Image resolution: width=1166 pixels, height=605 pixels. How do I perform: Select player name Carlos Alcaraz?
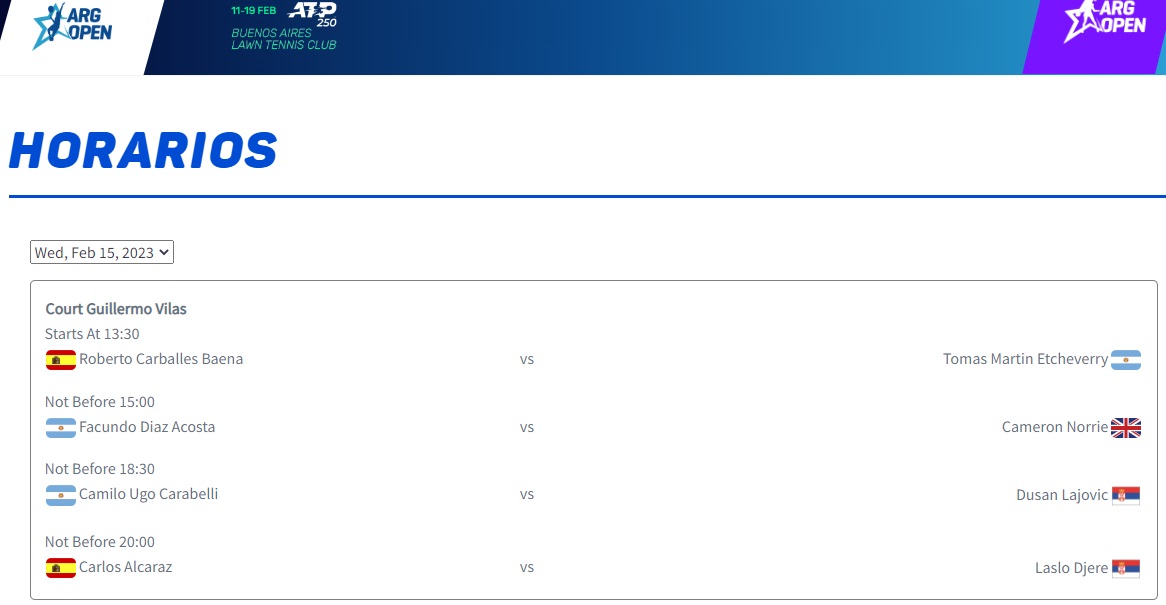[x=125, y=566]
